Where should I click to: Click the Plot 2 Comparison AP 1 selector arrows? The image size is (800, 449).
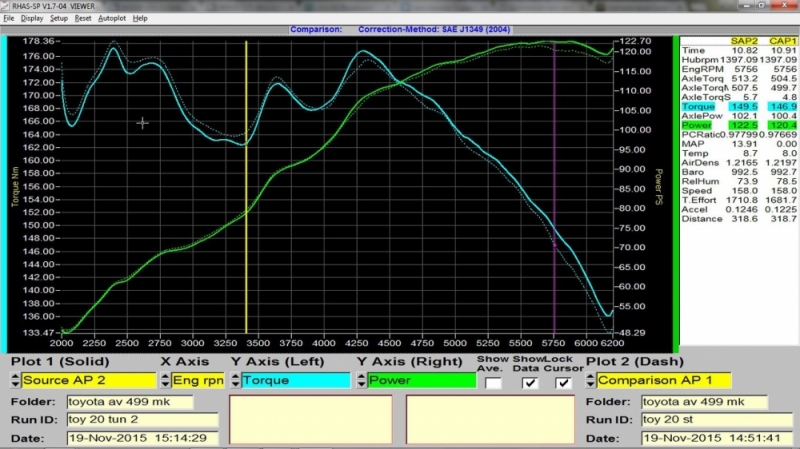(x=590, y=381)
